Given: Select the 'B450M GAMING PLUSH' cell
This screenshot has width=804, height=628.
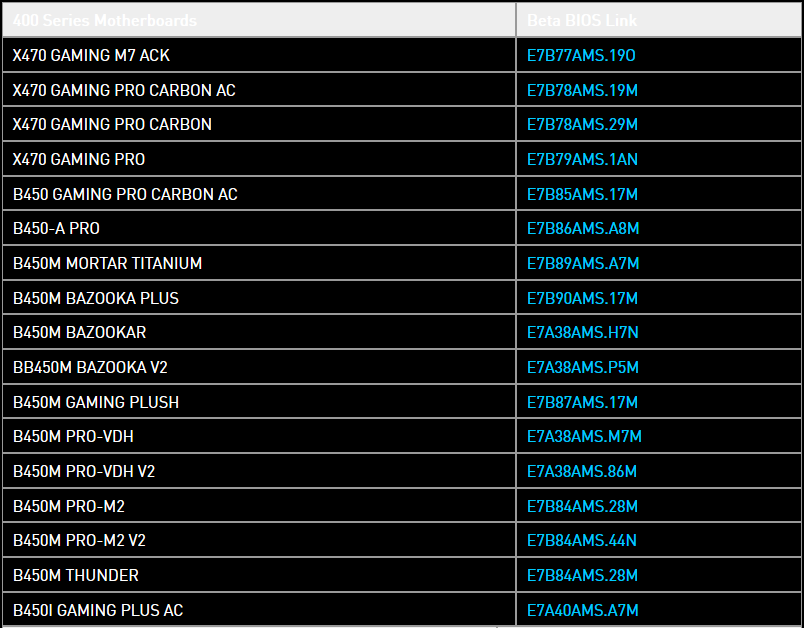Looking at the screenshot, I should [x=259, y=402].
